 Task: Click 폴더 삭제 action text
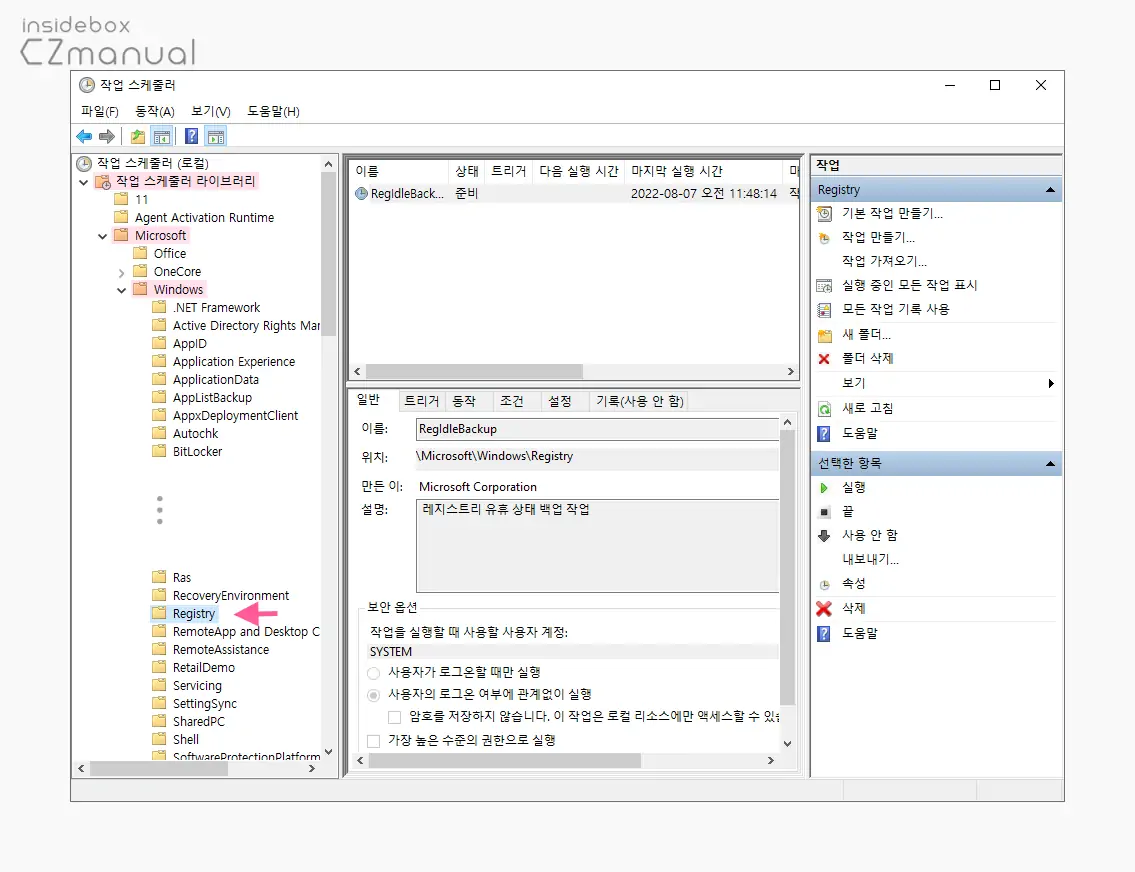coord(867,358)
